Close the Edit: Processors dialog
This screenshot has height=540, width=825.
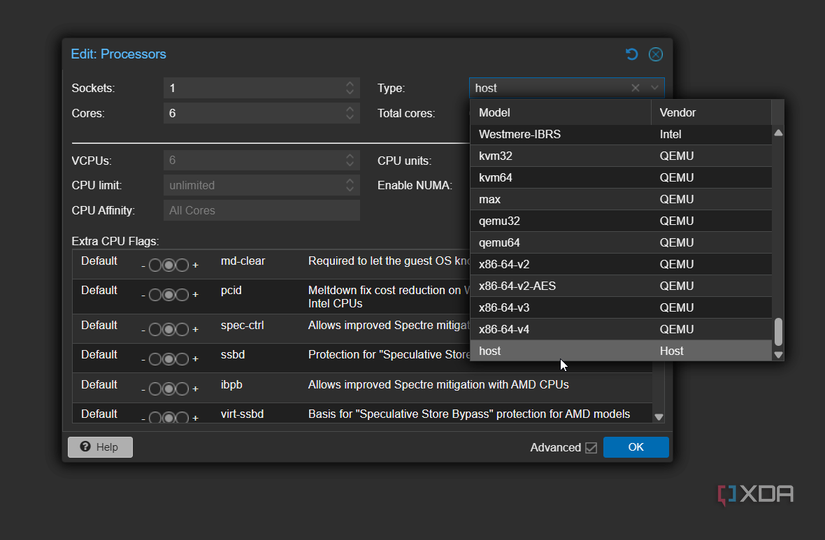pyautogui.click(x=656, y=54)
